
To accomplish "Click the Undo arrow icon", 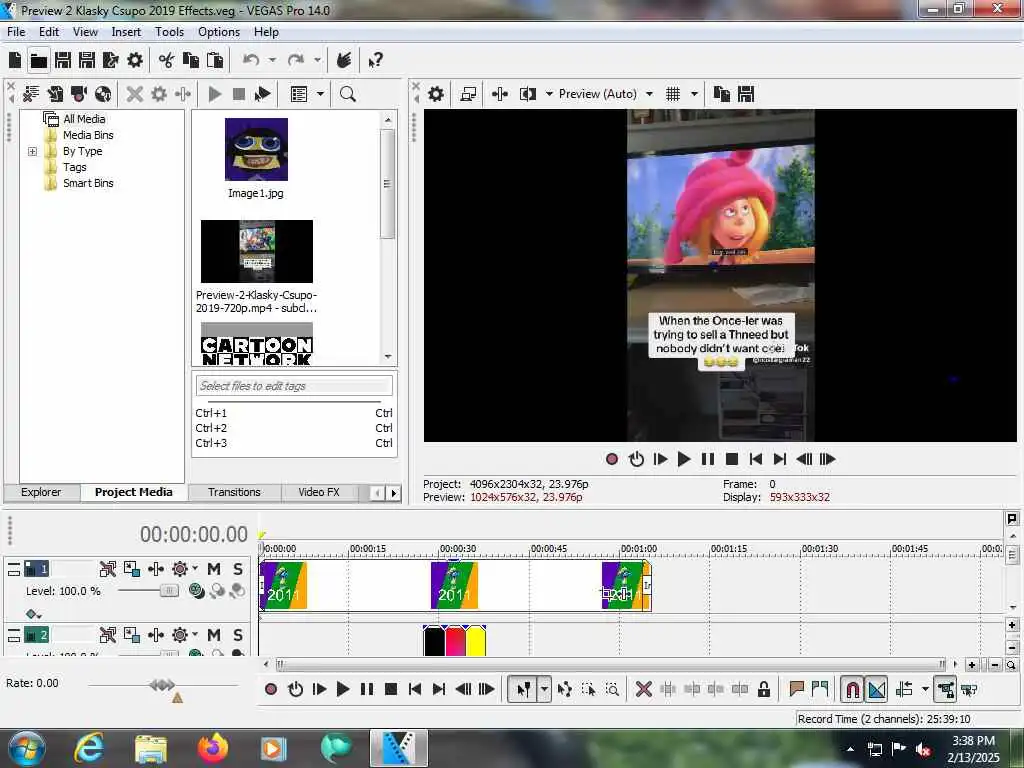I will pyautogui.click(x=251, y=61).
